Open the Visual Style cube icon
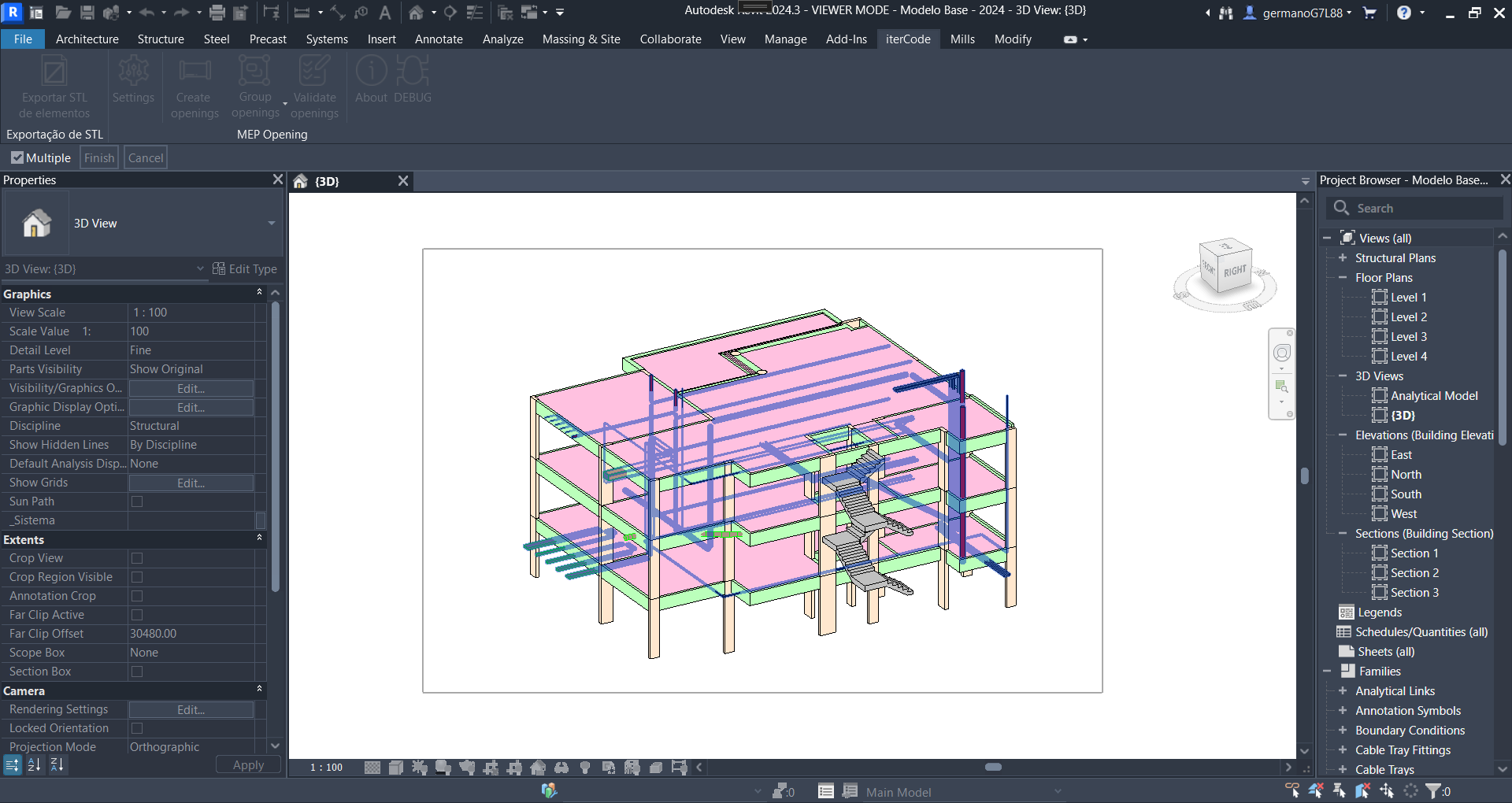 point(396,768)
